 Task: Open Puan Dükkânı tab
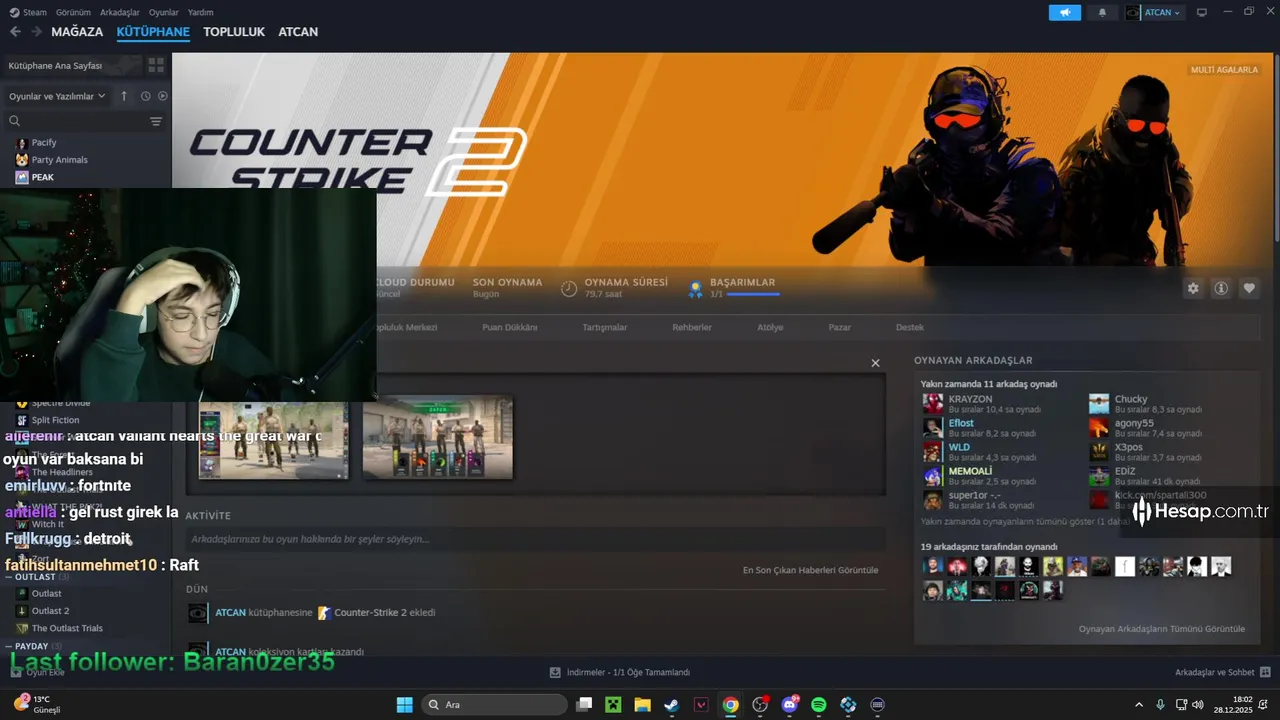tap(510, 328)
